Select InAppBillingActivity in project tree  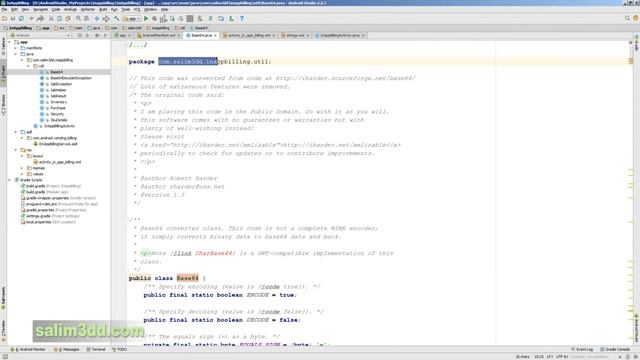[59, 126]
